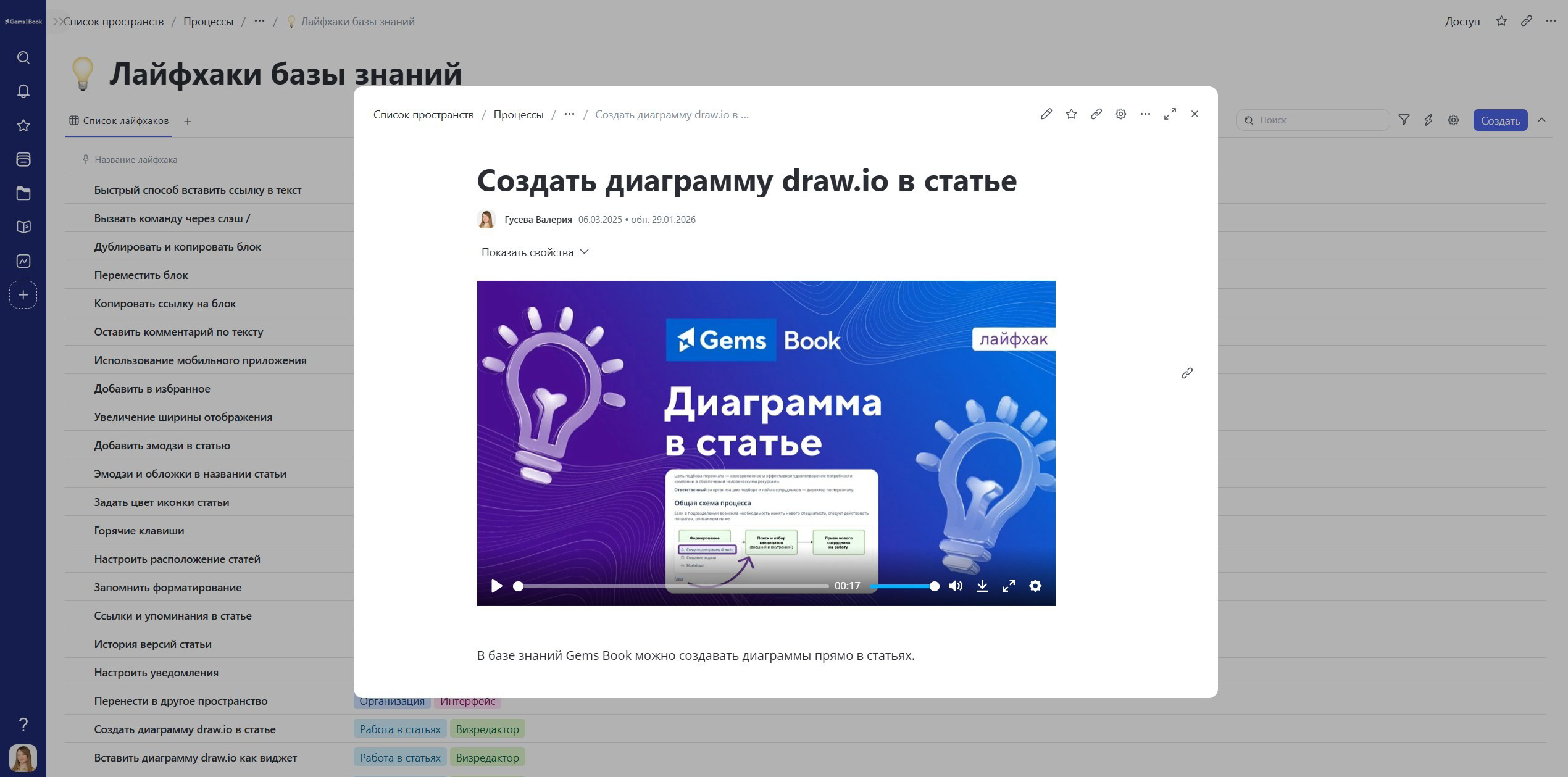
Task: Open page more options in top bar
Action: 1551,22
